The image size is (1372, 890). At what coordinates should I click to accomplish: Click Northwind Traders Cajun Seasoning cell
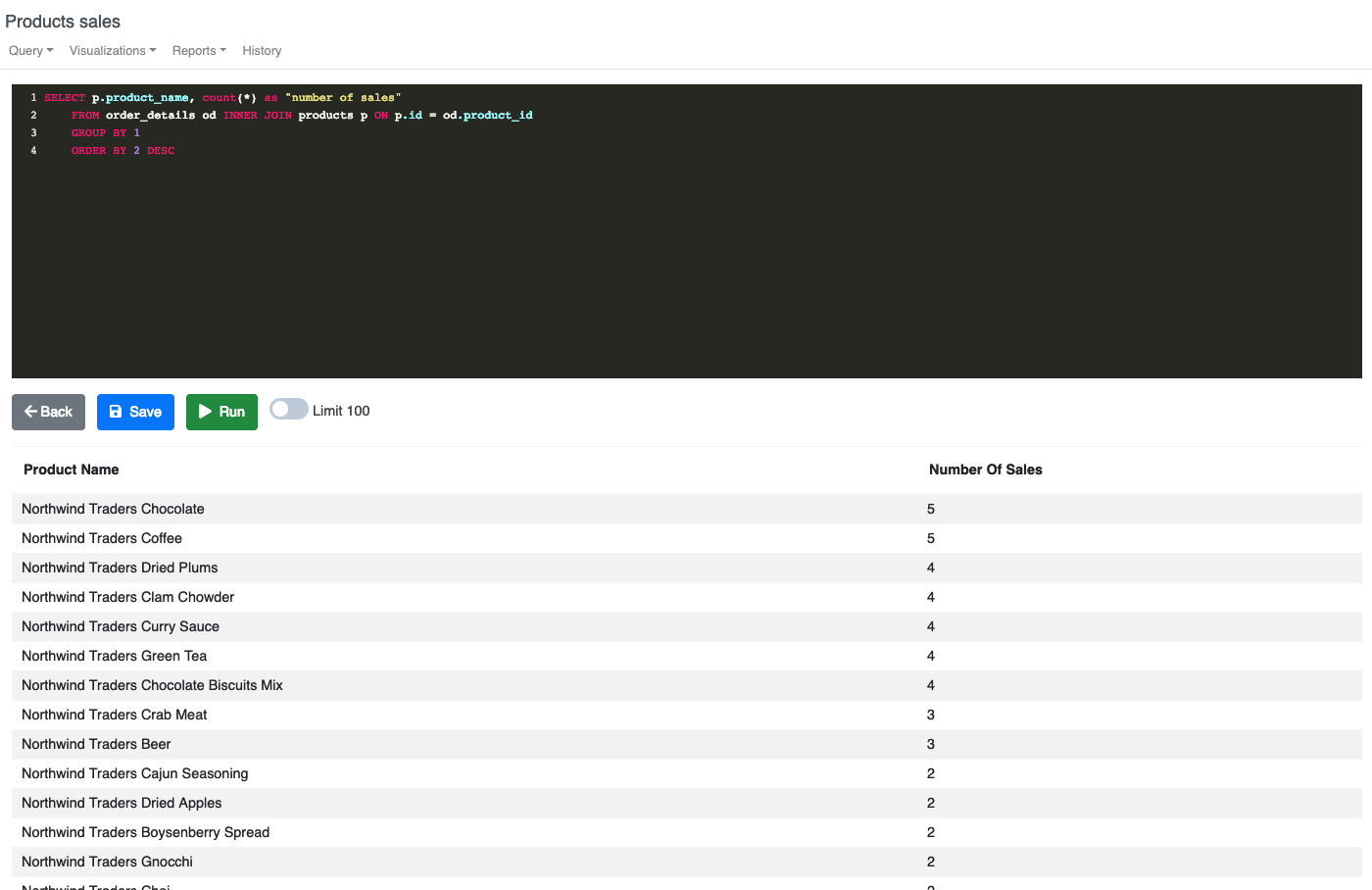coord(135,773)
